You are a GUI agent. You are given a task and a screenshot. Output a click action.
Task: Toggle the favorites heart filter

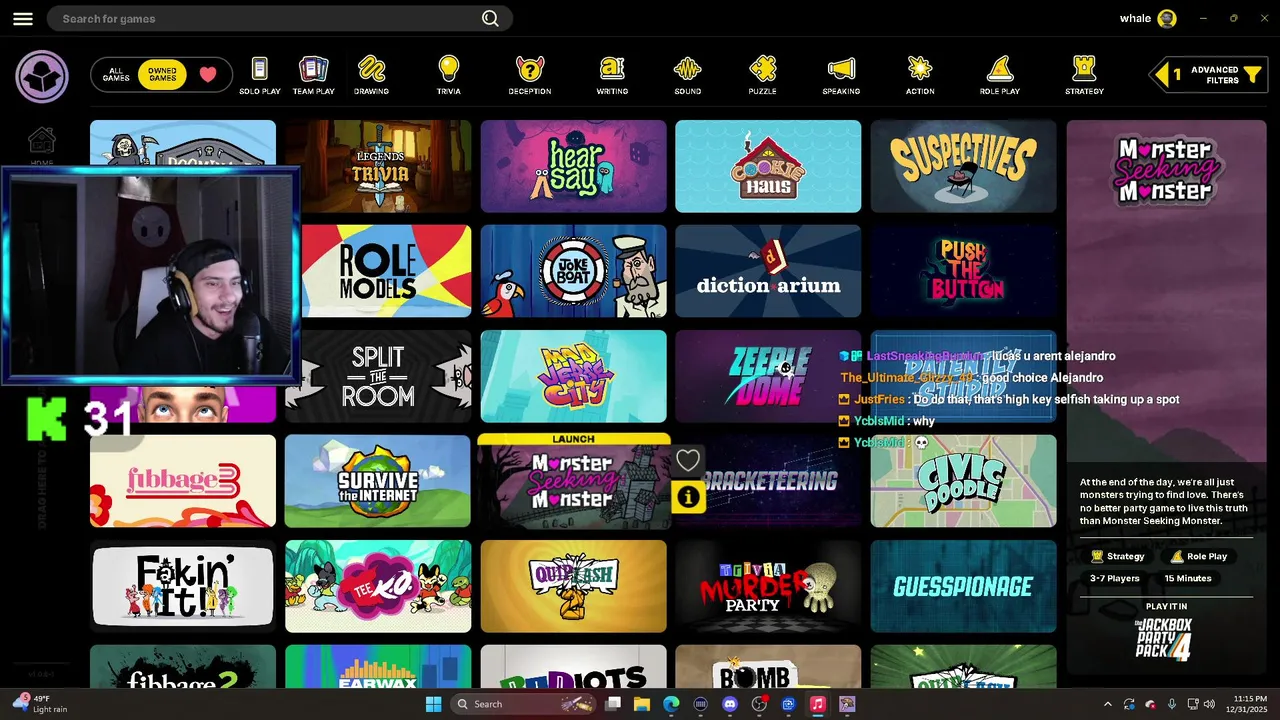pyautogui.click(x=208, y=75)
